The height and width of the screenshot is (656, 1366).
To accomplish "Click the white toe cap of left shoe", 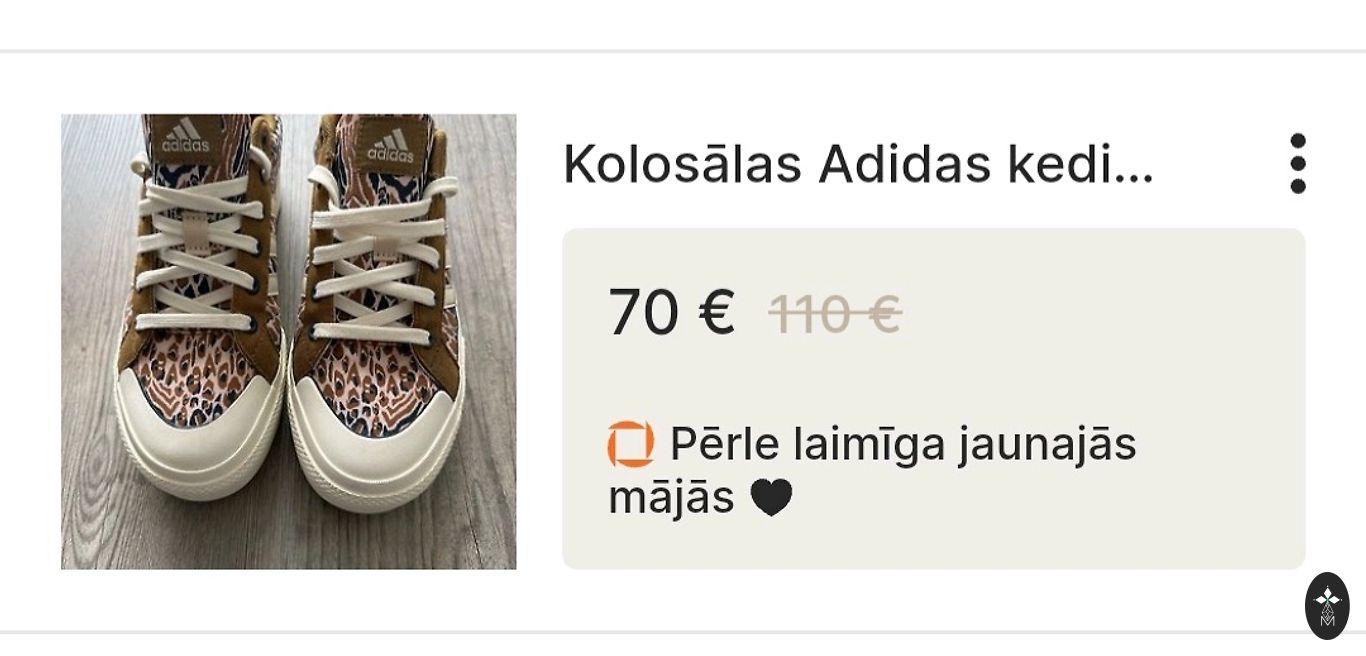I will [x=198, y=440].
